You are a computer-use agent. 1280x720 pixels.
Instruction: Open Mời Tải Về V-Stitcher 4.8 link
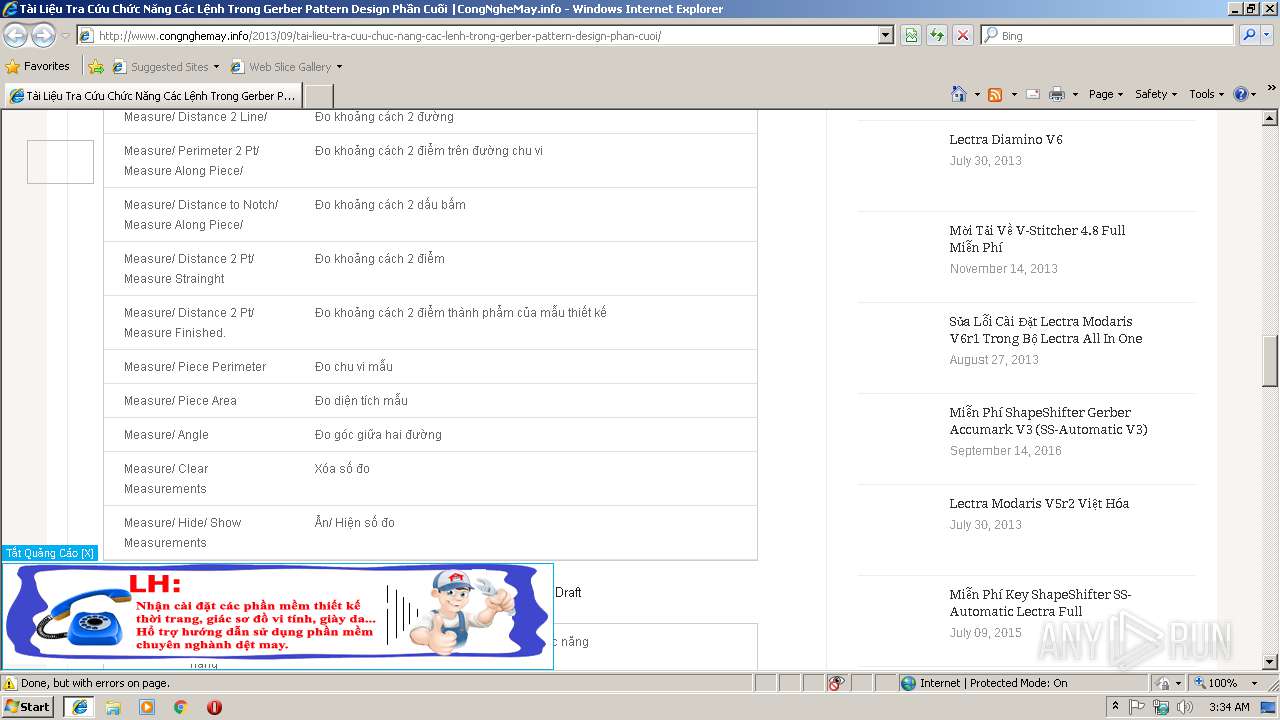(1037, 238)
